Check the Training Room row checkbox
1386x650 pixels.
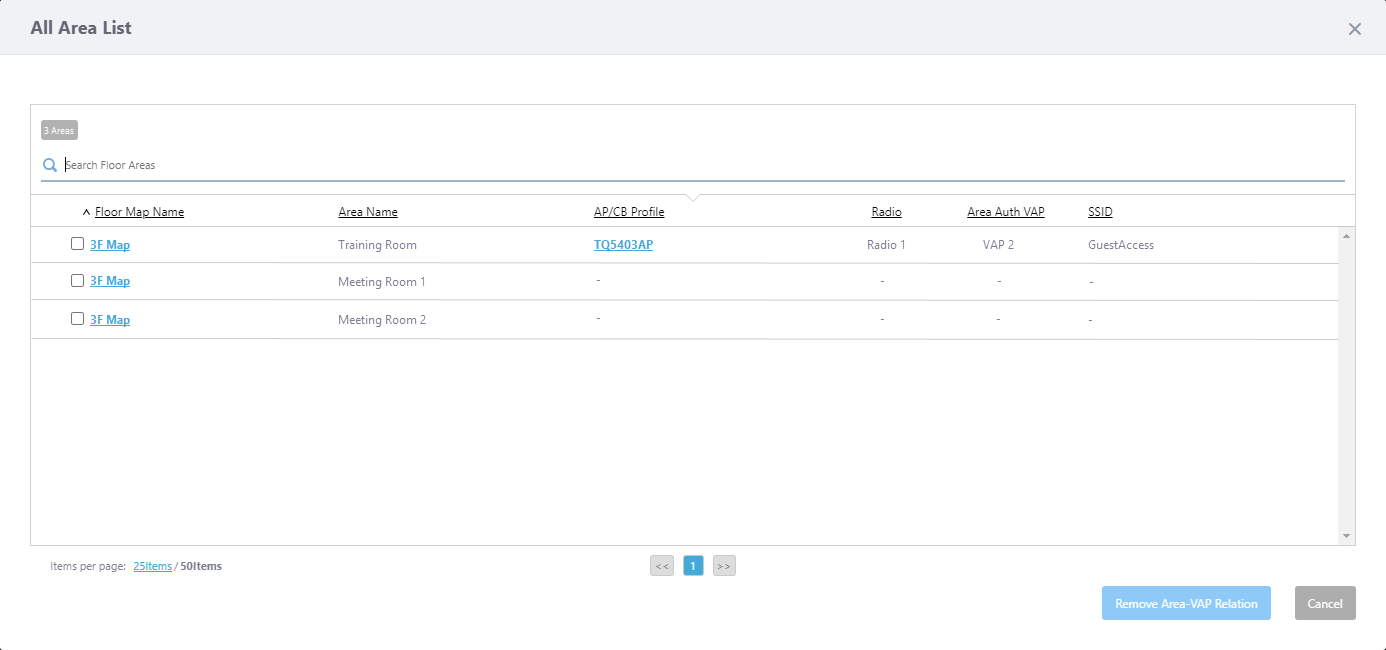click(77, 244)
